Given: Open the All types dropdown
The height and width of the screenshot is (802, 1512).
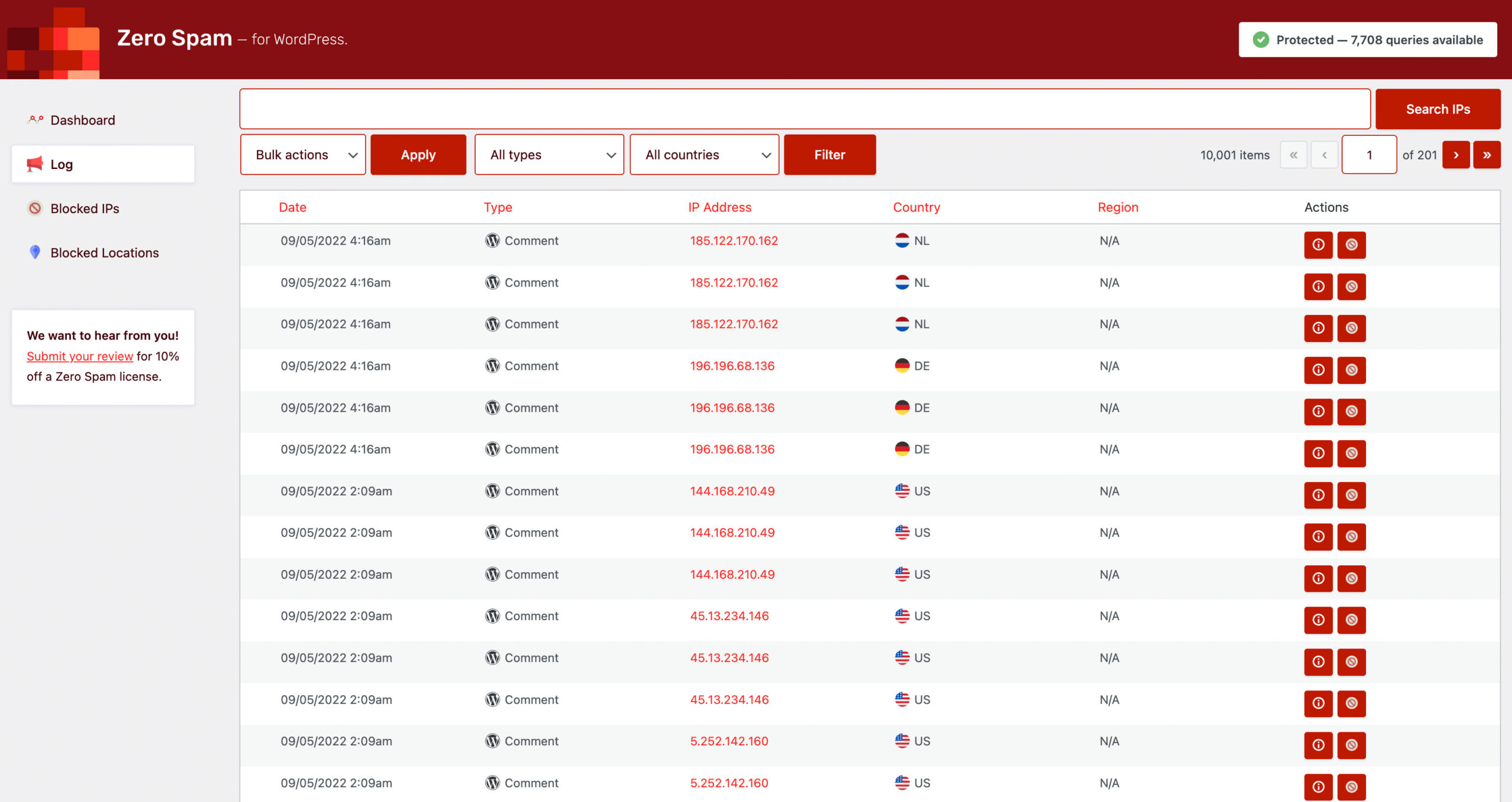Looking at the screenshot, I should point(549,155).
